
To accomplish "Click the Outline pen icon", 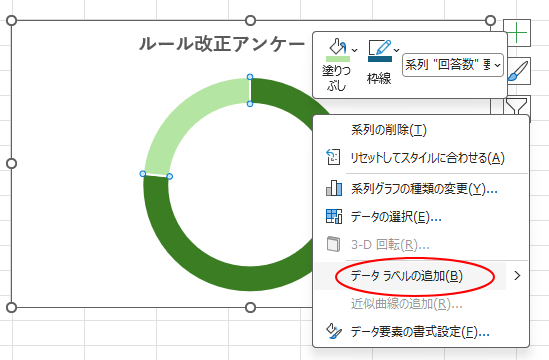I will click(x=380, y=47).
